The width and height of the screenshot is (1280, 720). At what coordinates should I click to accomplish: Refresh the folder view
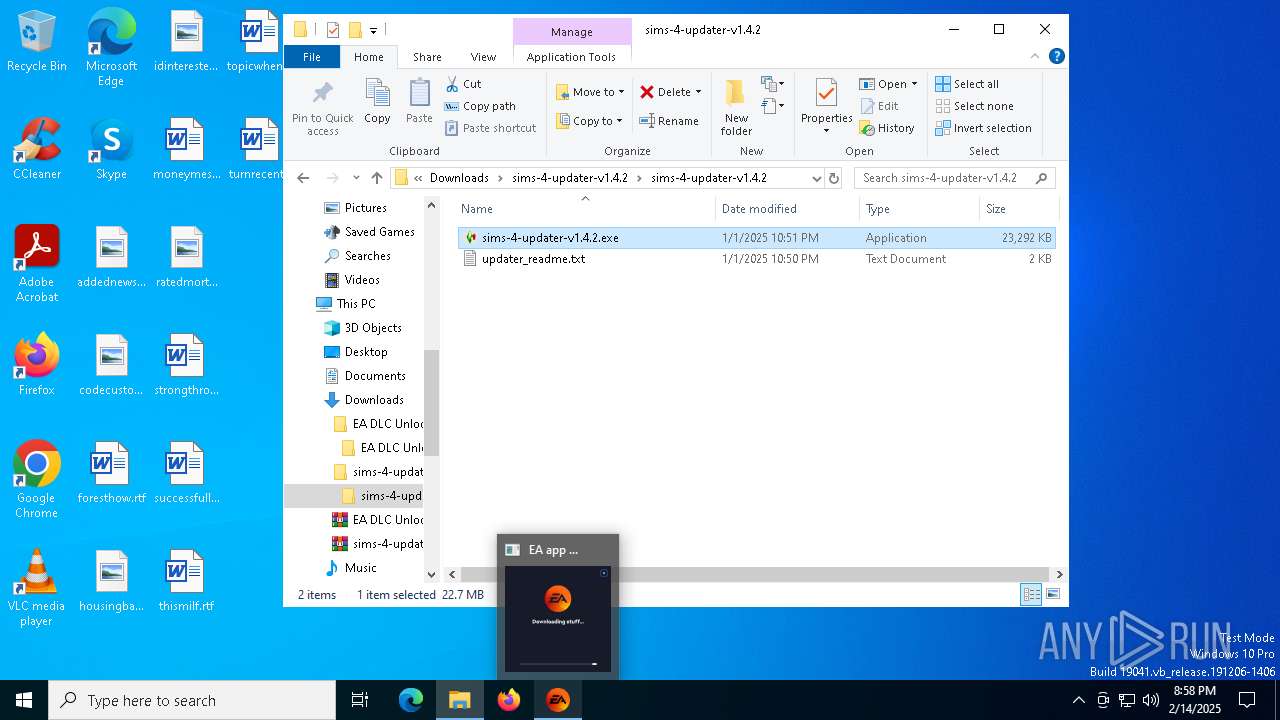pos(834,178)
